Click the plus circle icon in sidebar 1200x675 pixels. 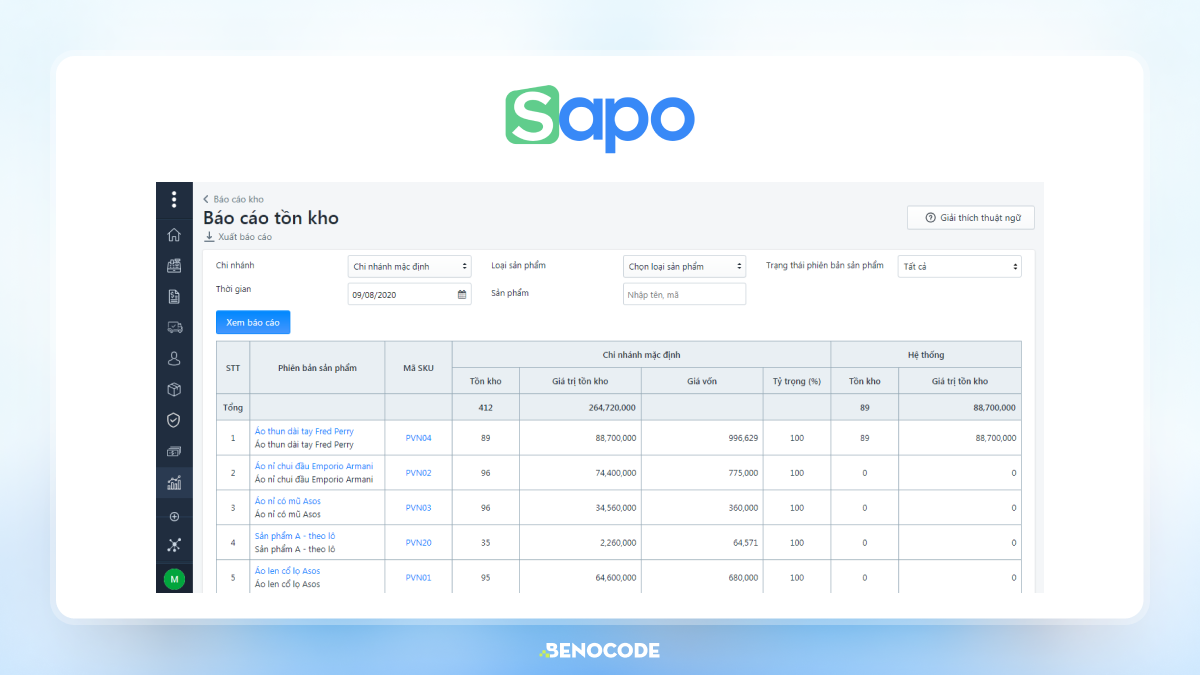[x=174, y=517]
